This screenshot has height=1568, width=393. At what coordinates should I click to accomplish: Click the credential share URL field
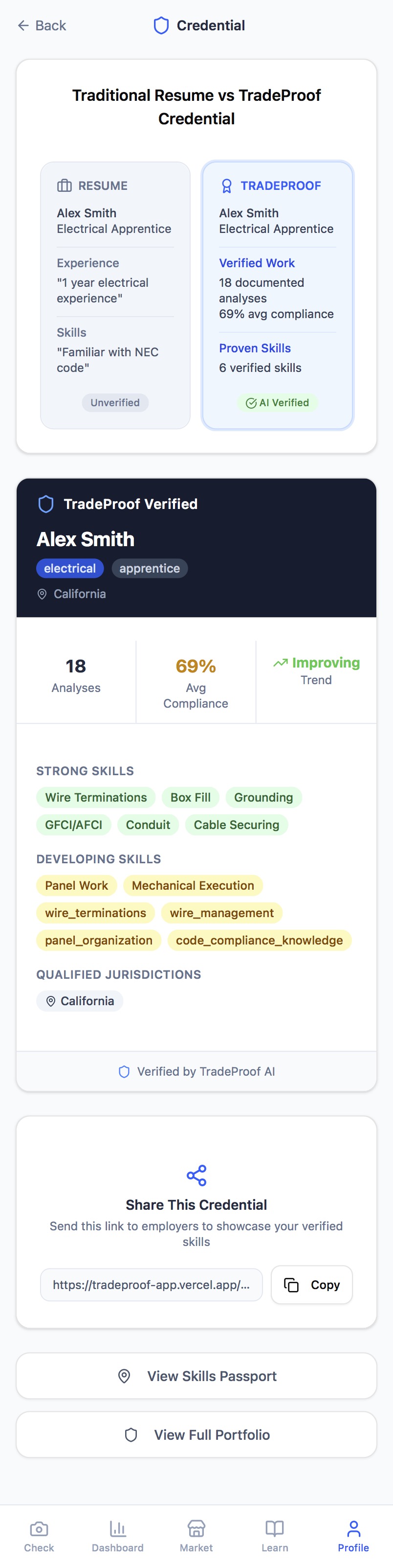(x=152, y=1284)
